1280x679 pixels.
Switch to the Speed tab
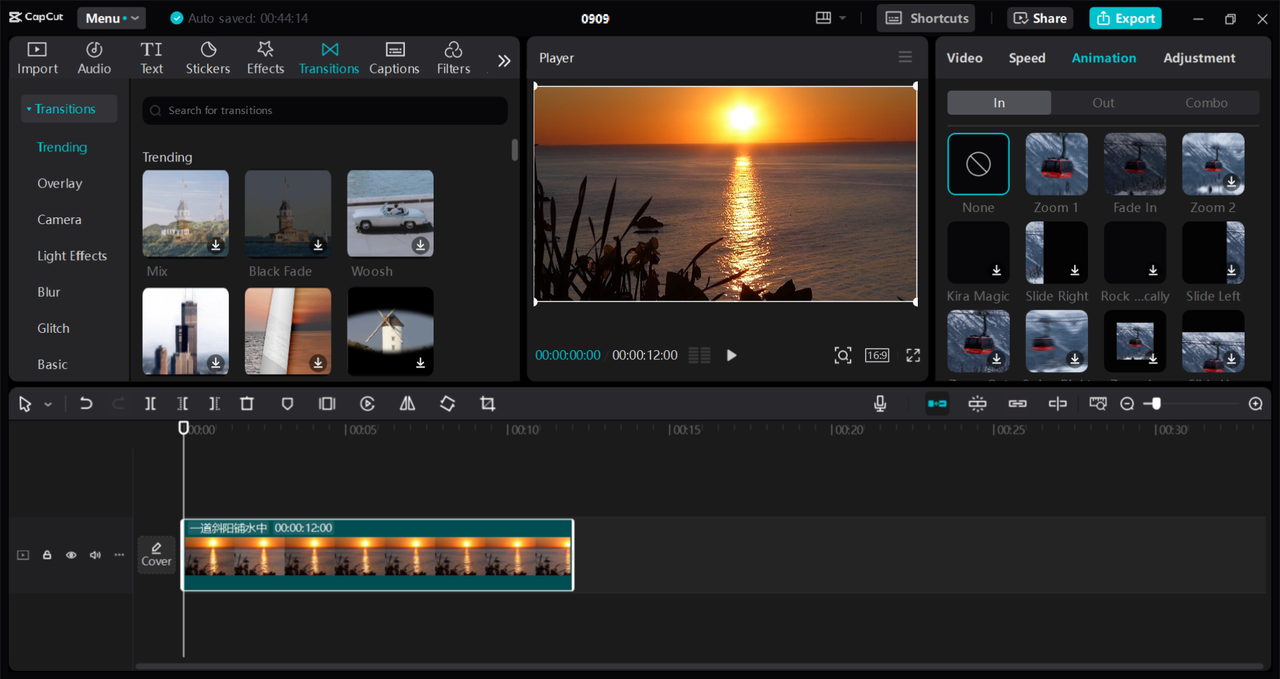pyautogui.click(x=1027, y=58)
